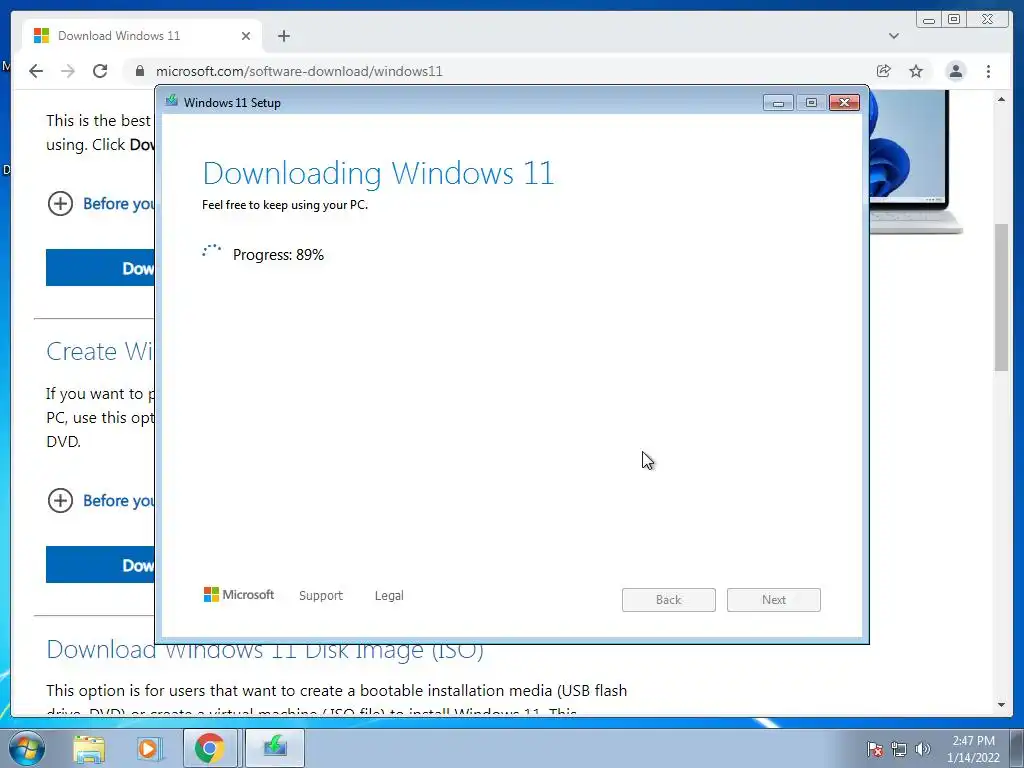This screenshot has height=768, width=1024.
Task: Click Chrome's forward arrow
Action: [68, 71]
